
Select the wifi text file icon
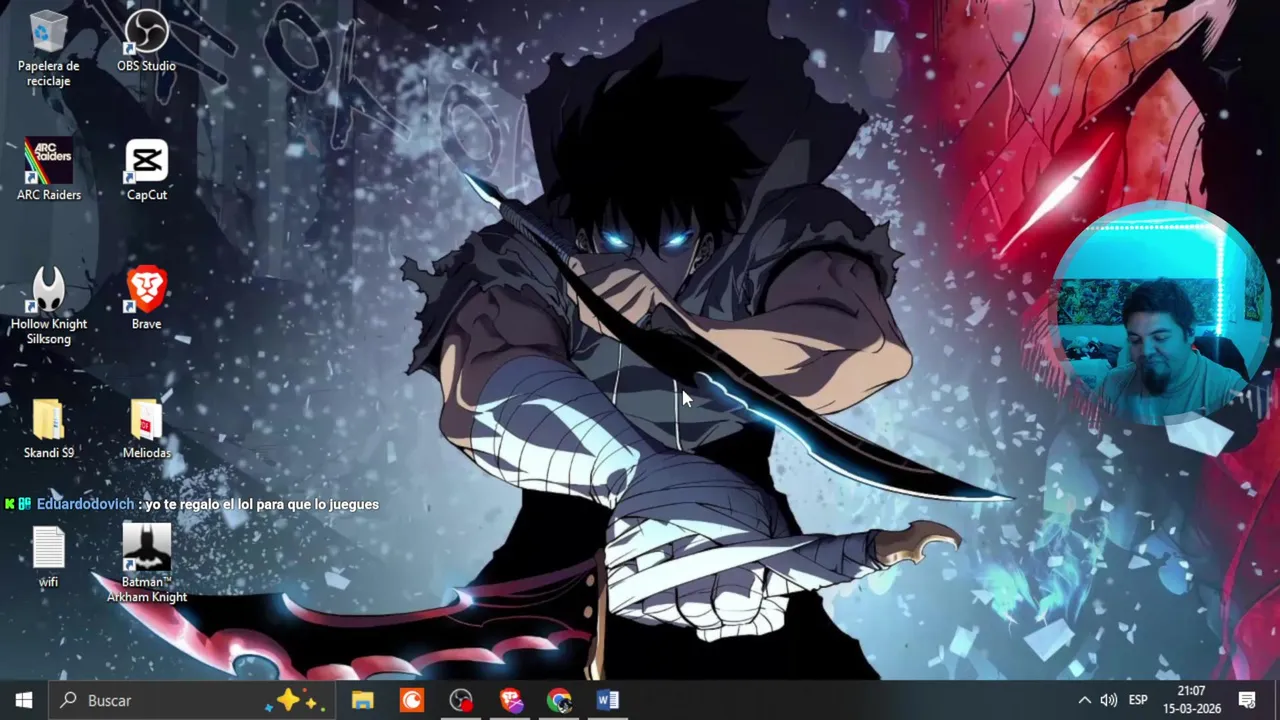[48, 557]
